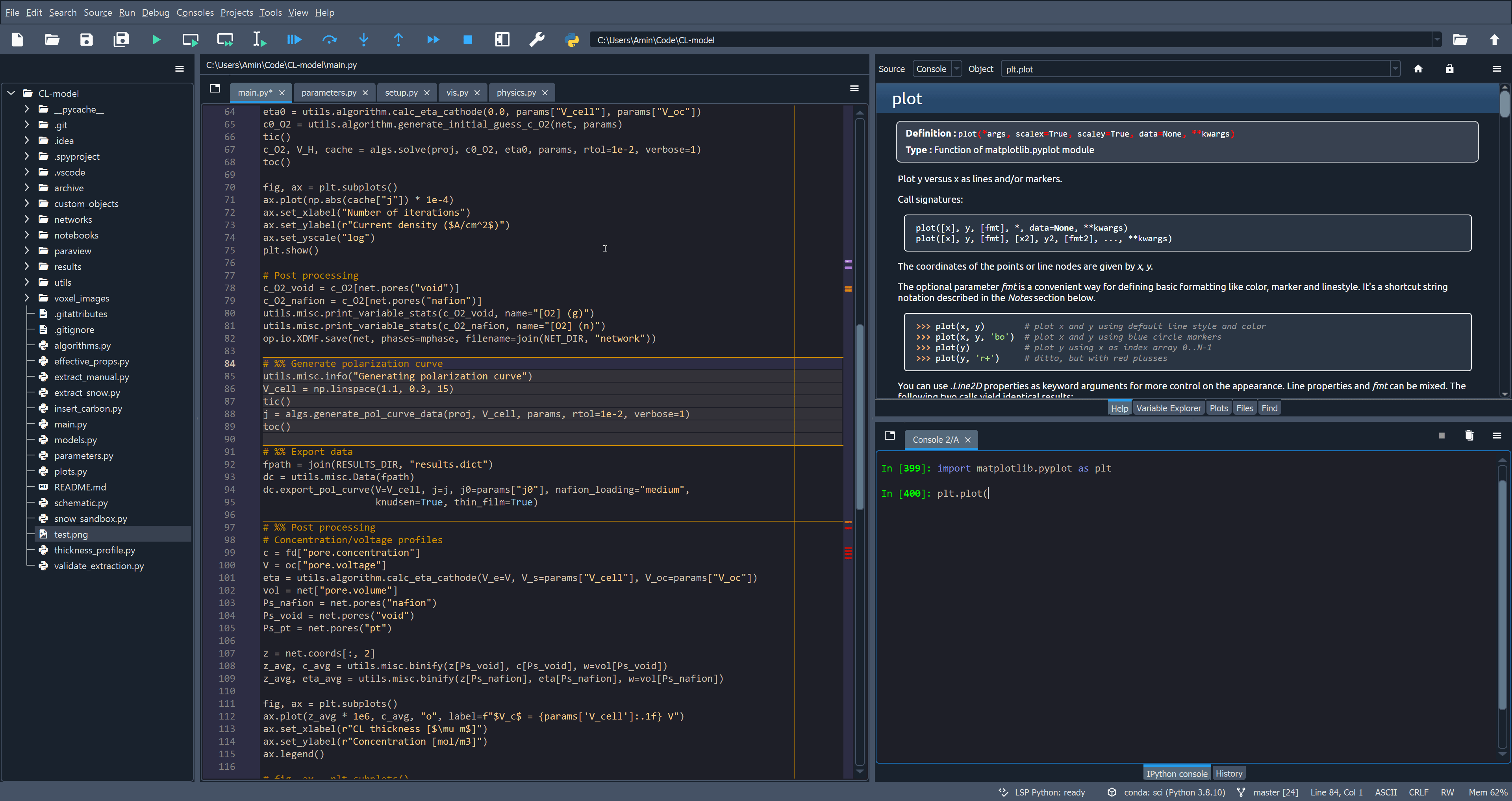Toggle maximize current pane
This screenshot has width=1512, height=801.
click(x=502, y=39)
